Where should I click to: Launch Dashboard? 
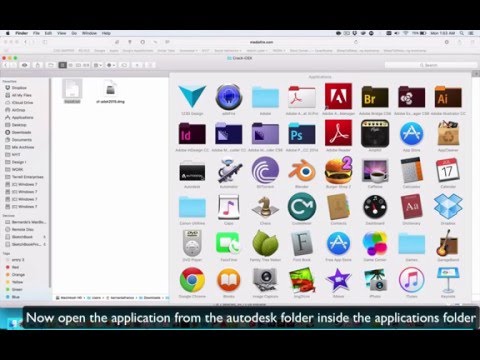click(x=375, y=207)
